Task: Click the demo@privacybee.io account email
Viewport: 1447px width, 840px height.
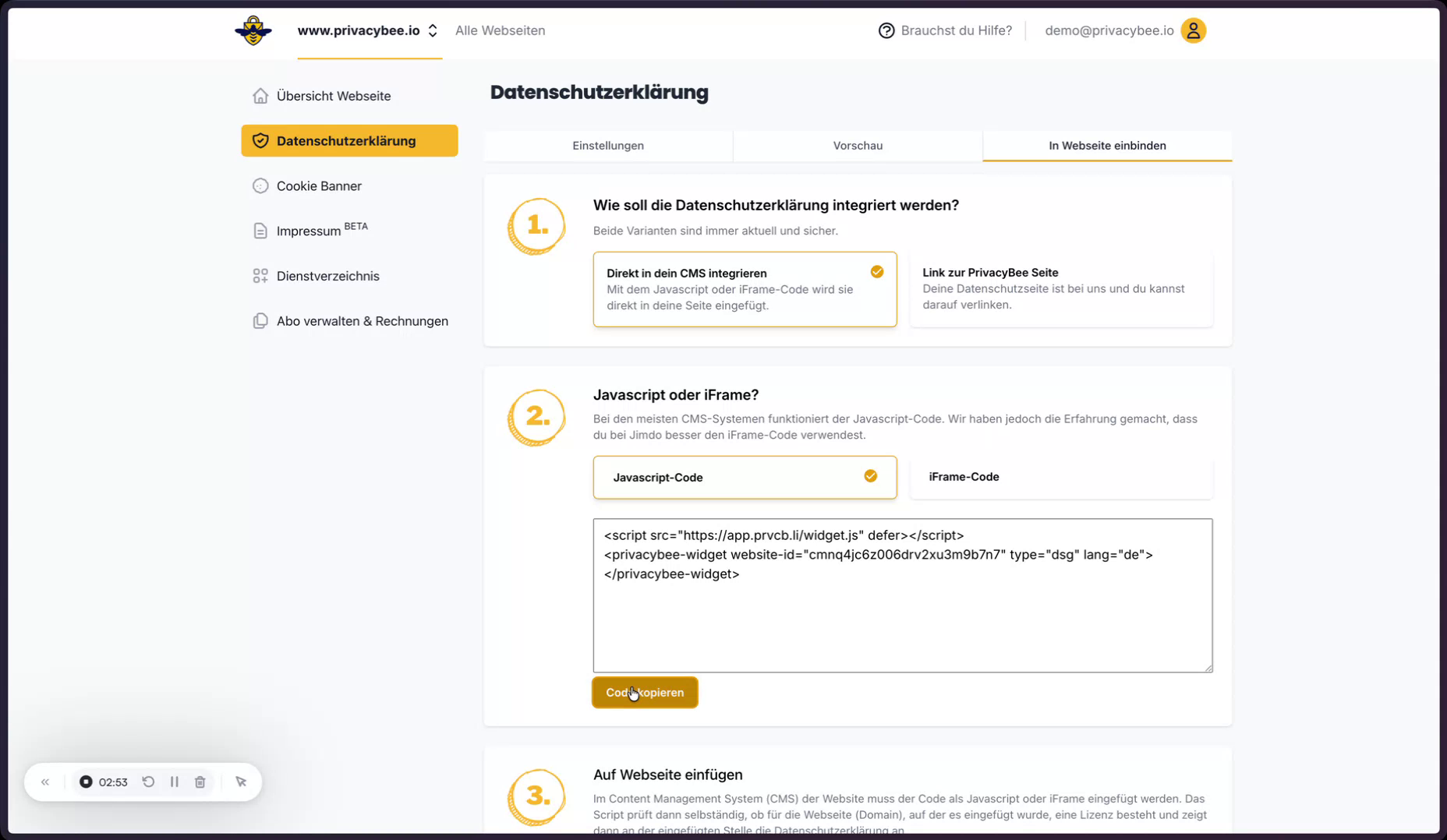Action: (x=1109, y=30)
